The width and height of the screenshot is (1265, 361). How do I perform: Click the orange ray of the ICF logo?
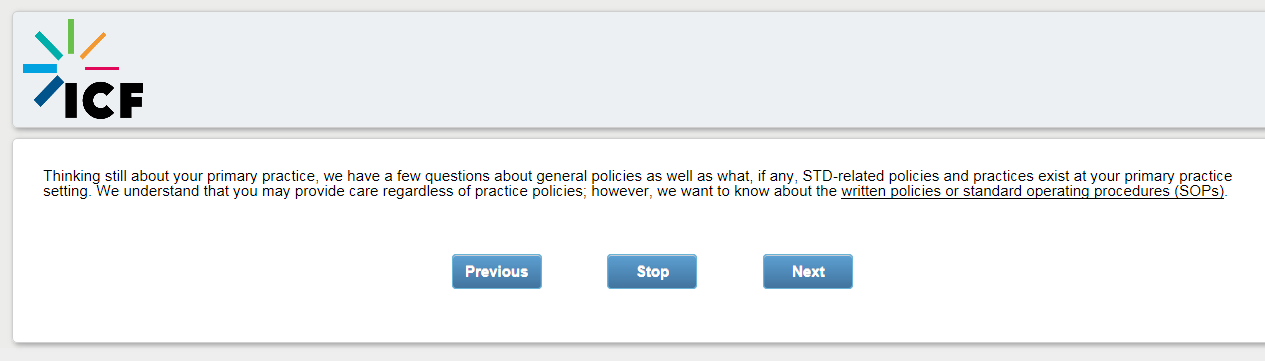point(93,45)
